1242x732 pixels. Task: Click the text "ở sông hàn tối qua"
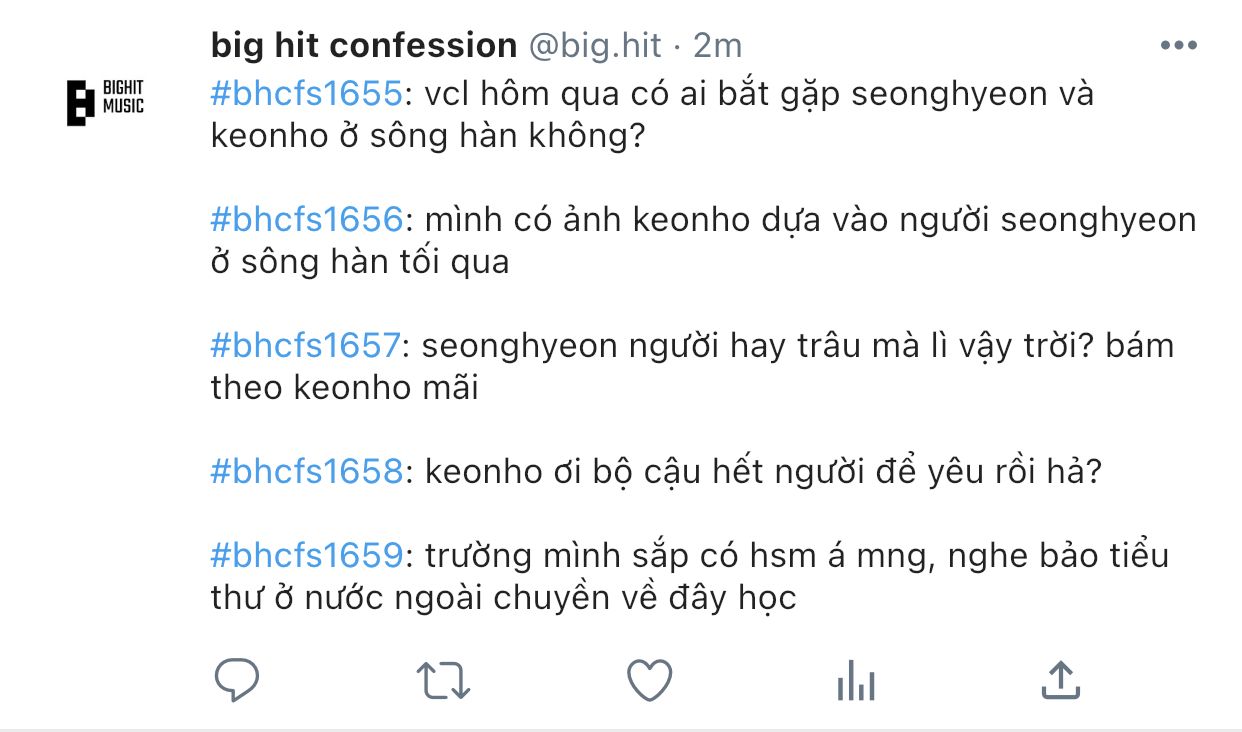360,262
